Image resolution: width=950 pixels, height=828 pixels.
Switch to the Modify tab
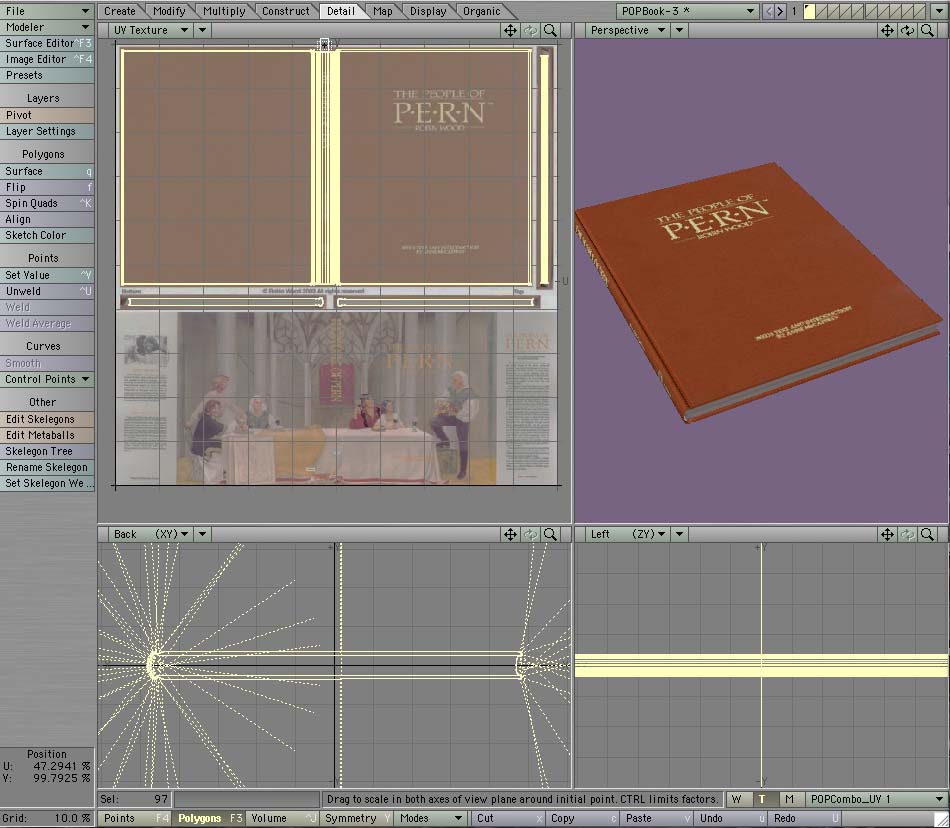[169, 11]
